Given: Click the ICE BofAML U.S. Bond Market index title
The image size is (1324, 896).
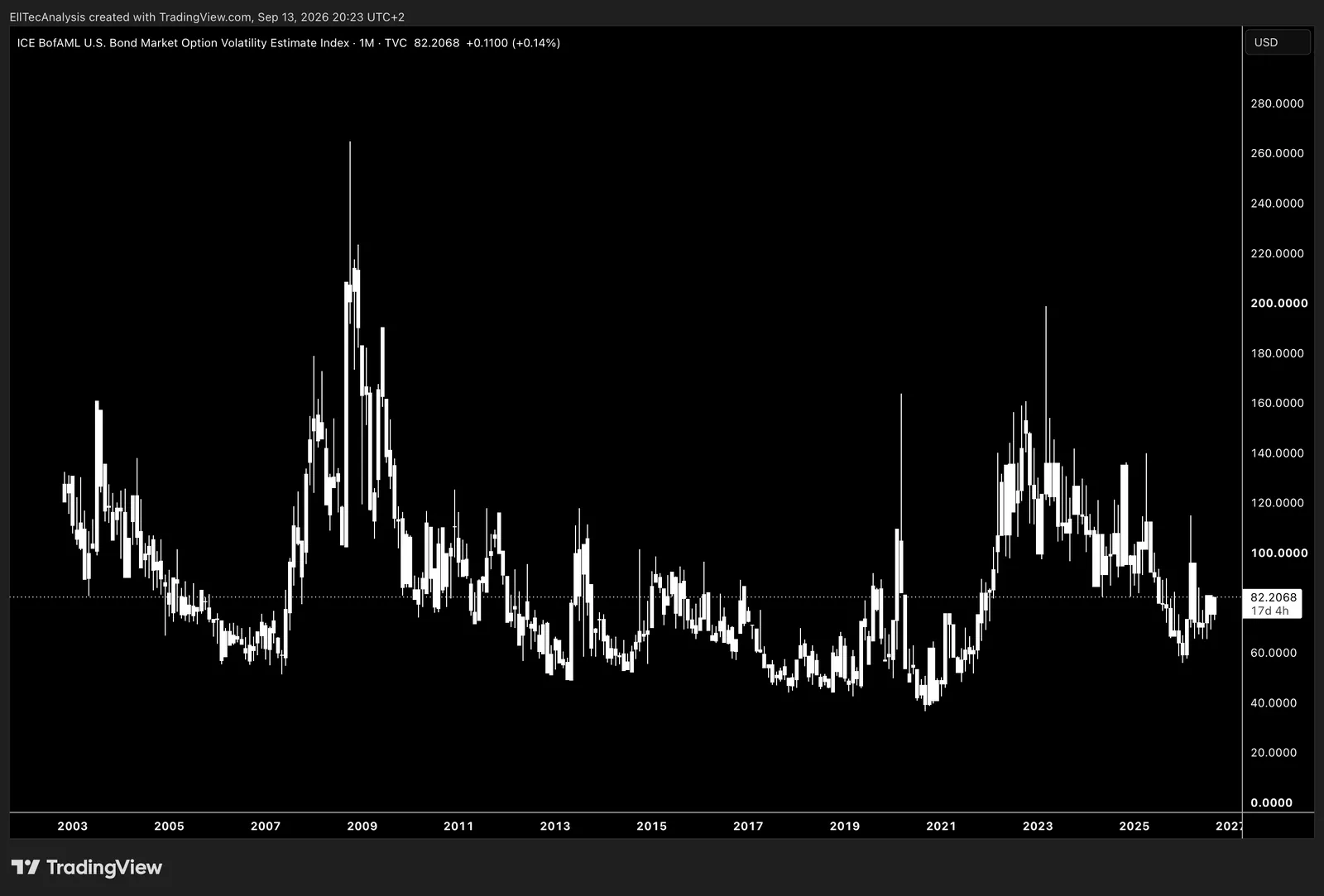Looking at the screenshot, I should (183, 43).
